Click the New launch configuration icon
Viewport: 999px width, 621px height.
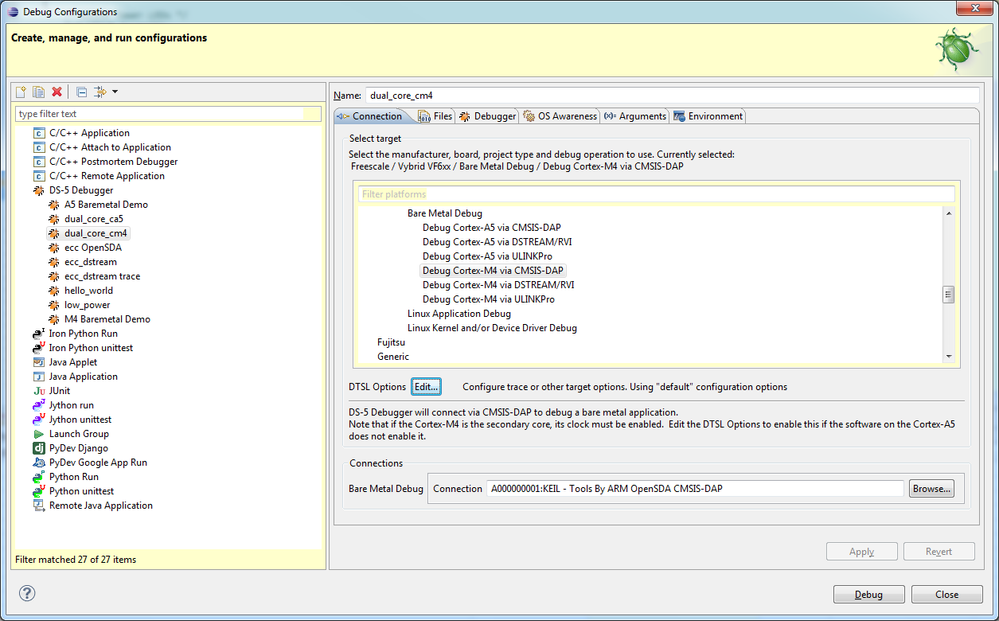tap(21, 92)
